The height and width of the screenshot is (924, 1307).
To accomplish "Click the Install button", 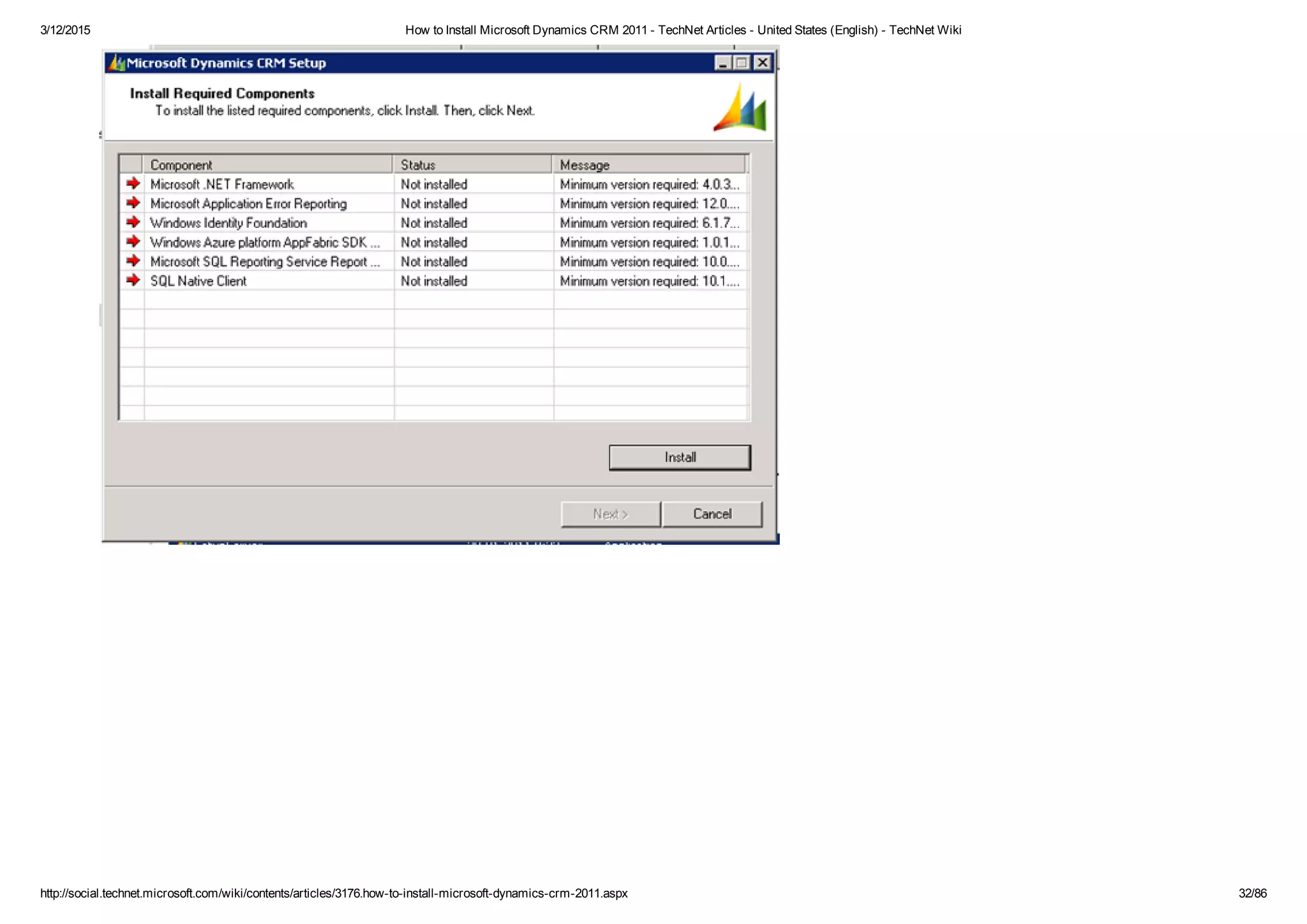I will (680, 458).
